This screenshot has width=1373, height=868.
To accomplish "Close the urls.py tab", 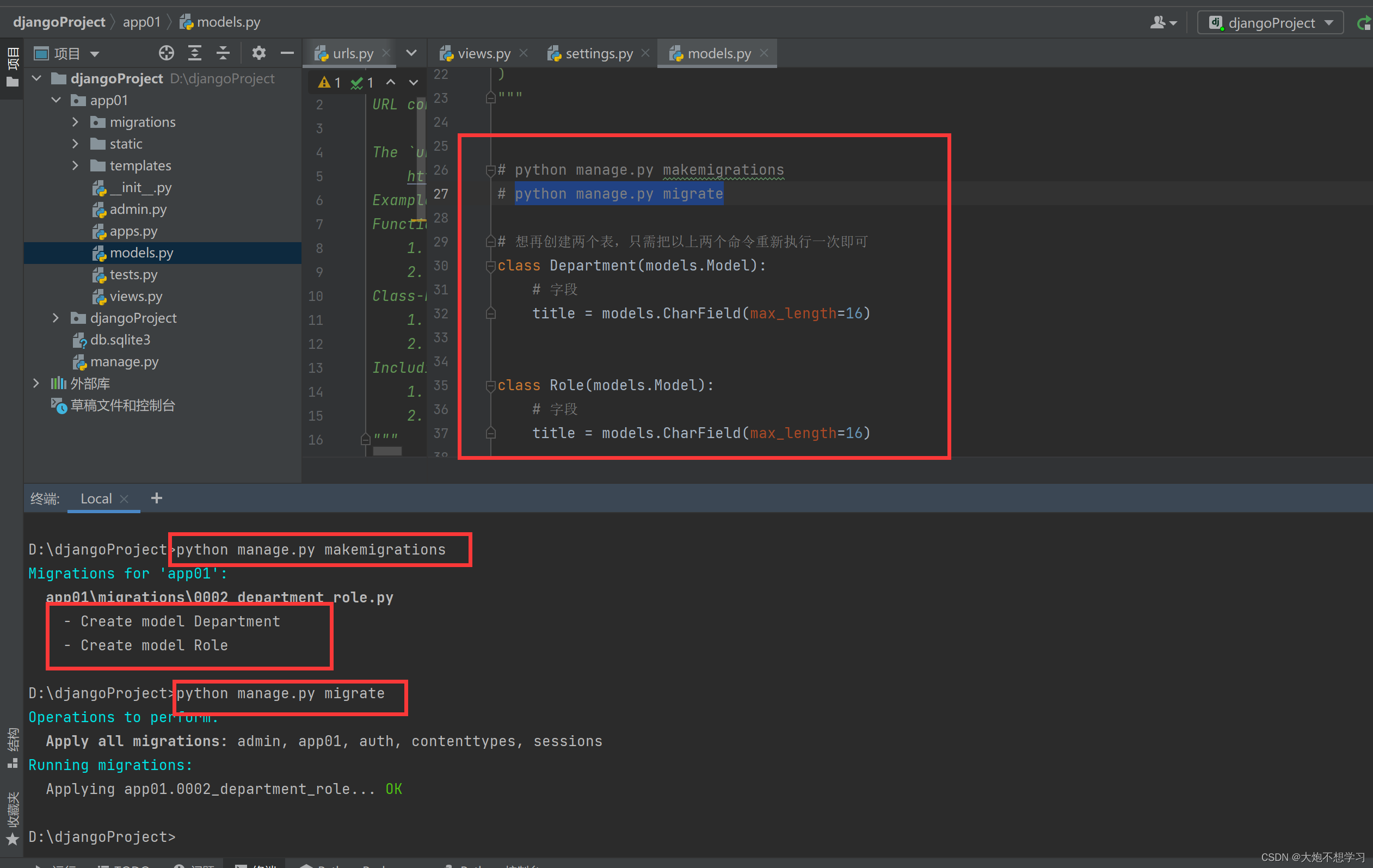I will point(386,53).
